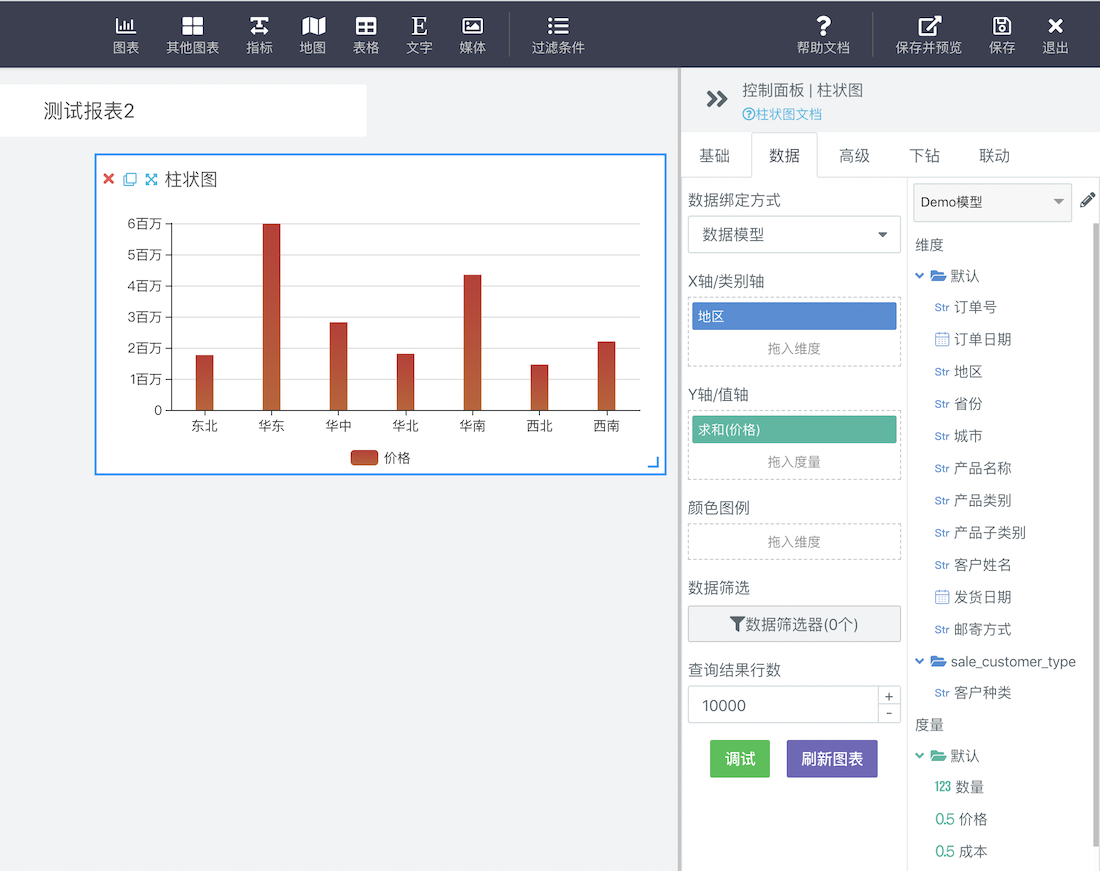Switch to the 数据 tab

tap(784, 156)
